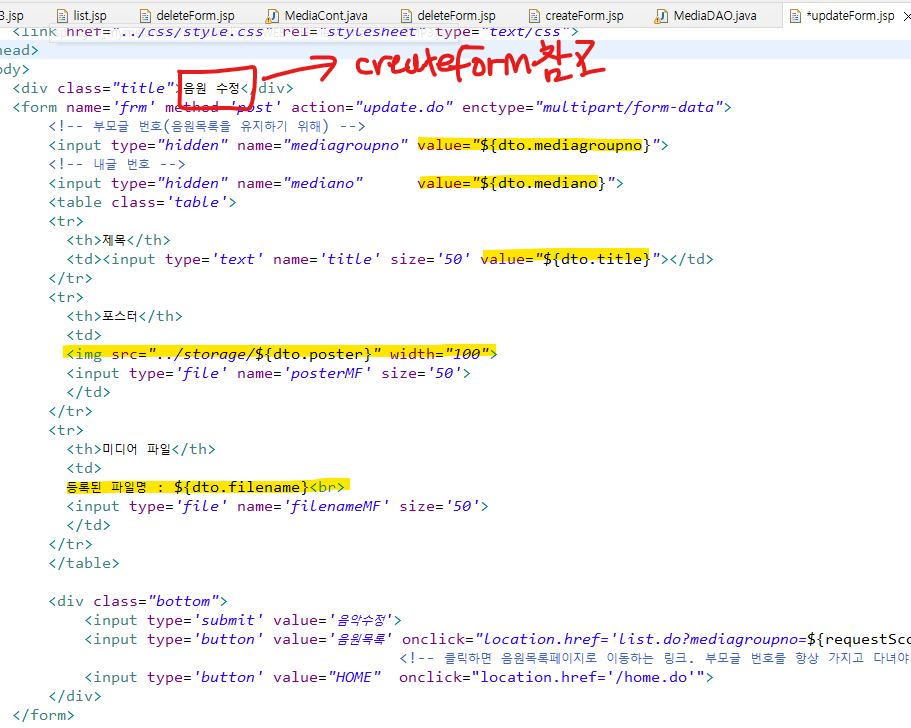The image size is (911, 728).
Task: Click the input type='text' name='title' line
Action: [390, 259]
